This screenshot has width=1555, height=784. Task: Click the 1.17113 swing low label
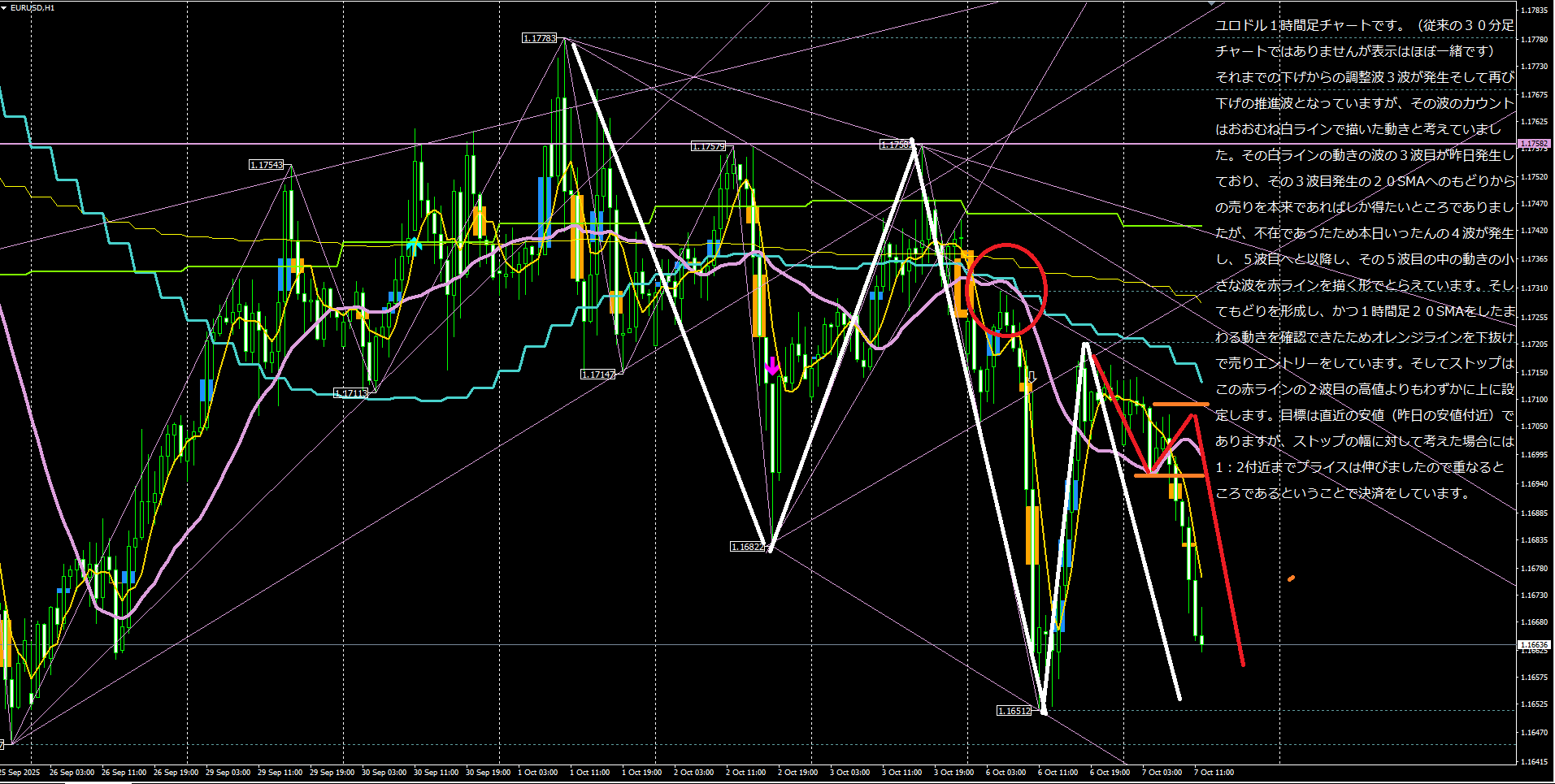[x=351, y=393]
